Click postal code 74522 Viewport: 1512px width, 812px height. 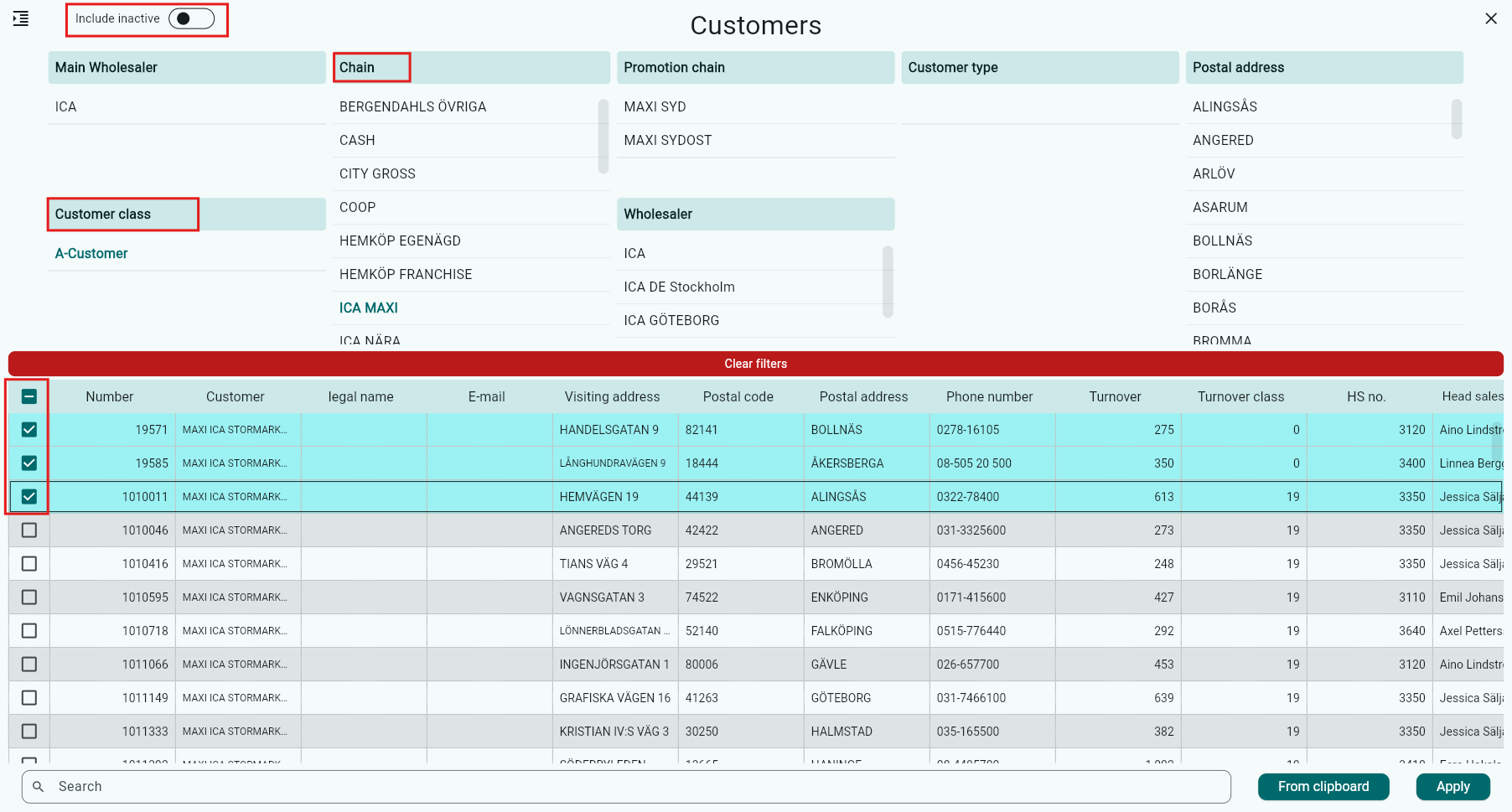coord(741,597)
